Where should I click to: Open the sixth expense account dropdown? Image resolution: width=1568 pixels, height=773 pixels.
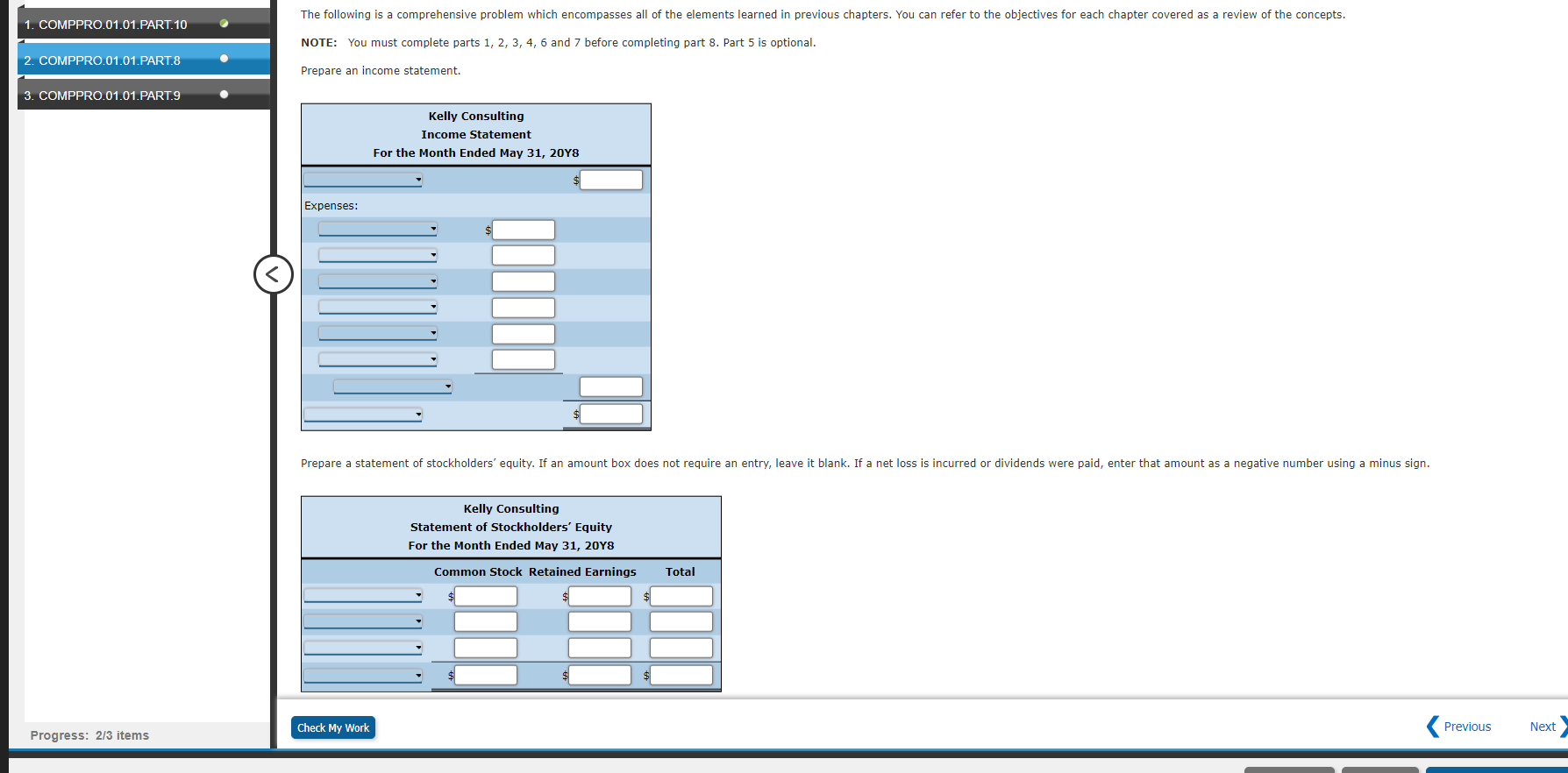coord(378,359)
